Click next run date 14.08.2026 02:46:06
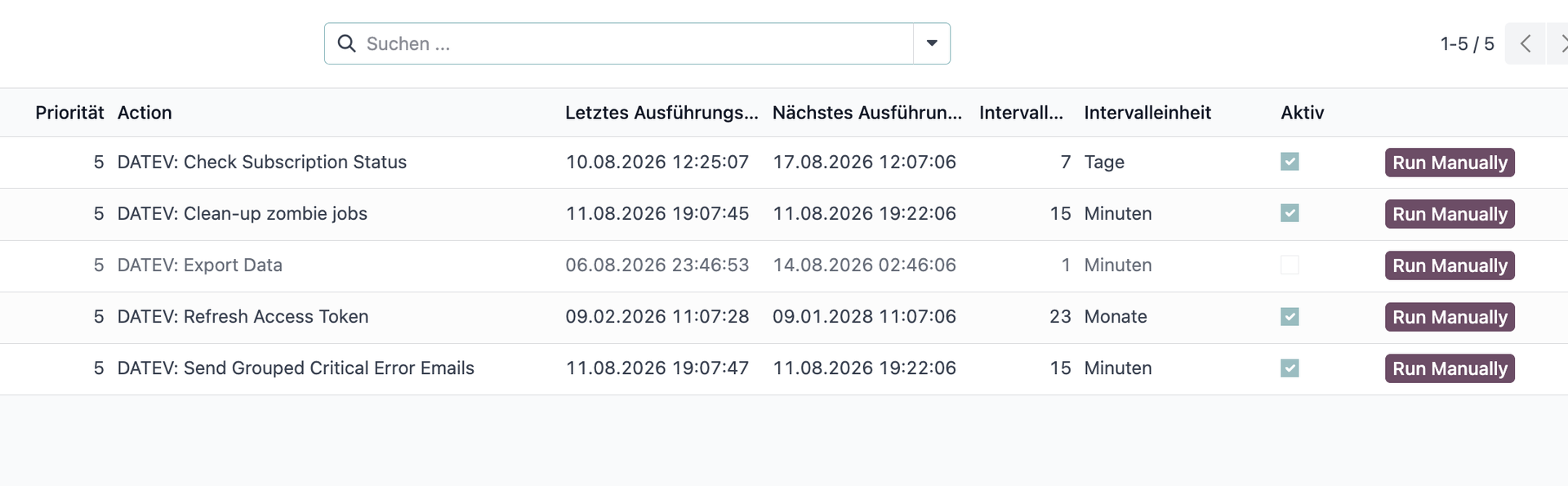1568x486 pixels. 865,265
